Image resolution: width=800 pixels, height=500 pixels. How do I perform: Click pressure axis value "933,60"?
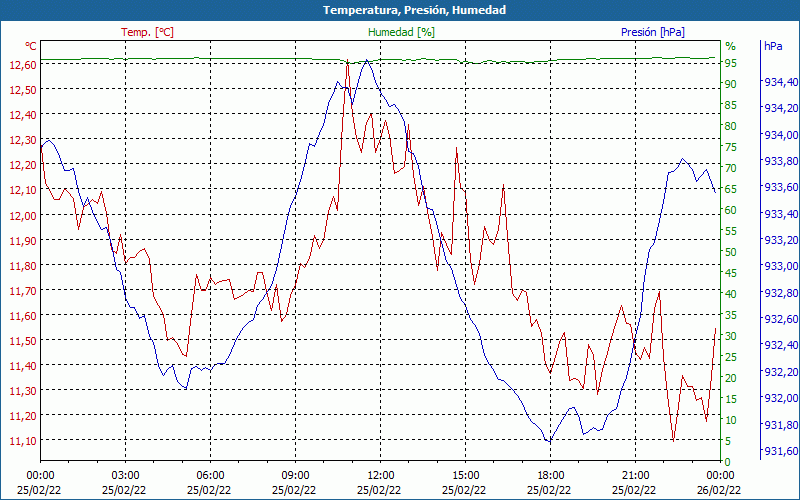781,187
